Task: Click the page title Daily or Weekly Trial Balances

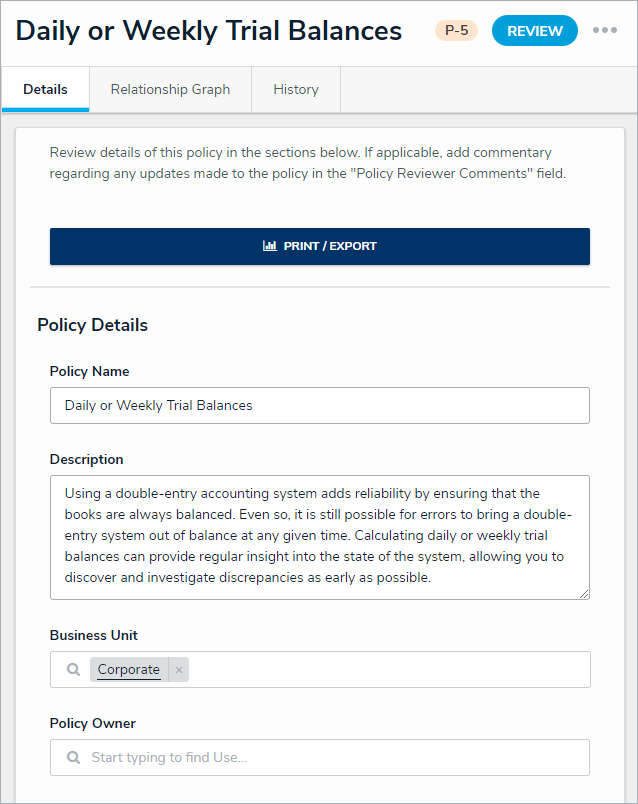Action: (209, 31)
